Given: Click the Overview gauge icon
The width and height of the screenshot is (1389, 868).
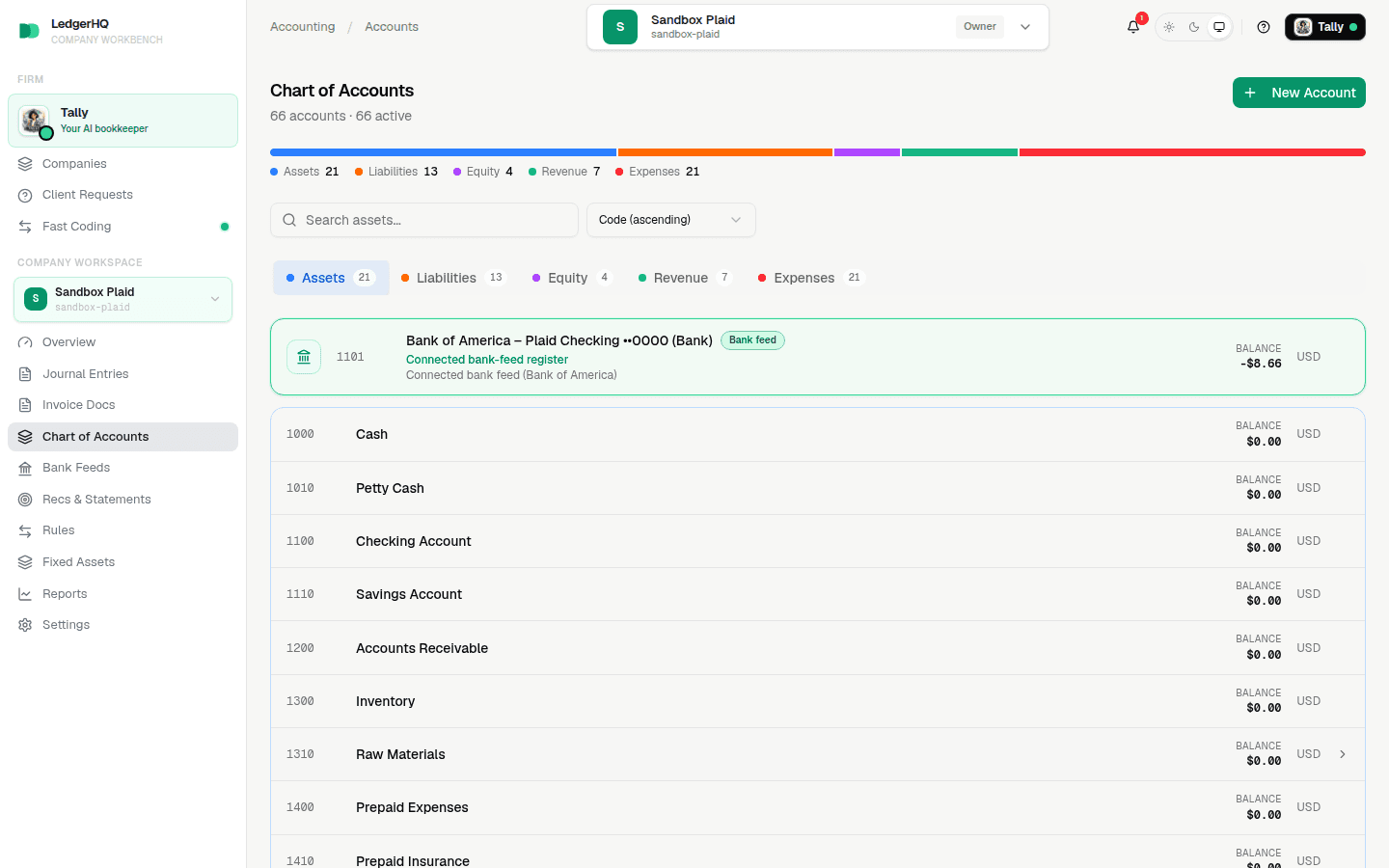Looking at the screenshot, I should 25,342.
